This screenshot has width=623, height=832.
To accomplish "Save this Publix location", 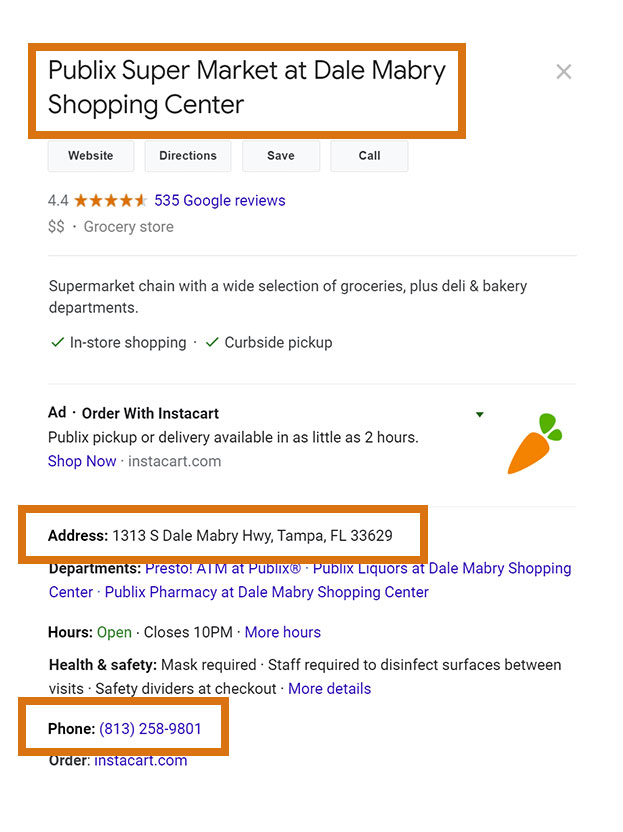I will point(281,156).
